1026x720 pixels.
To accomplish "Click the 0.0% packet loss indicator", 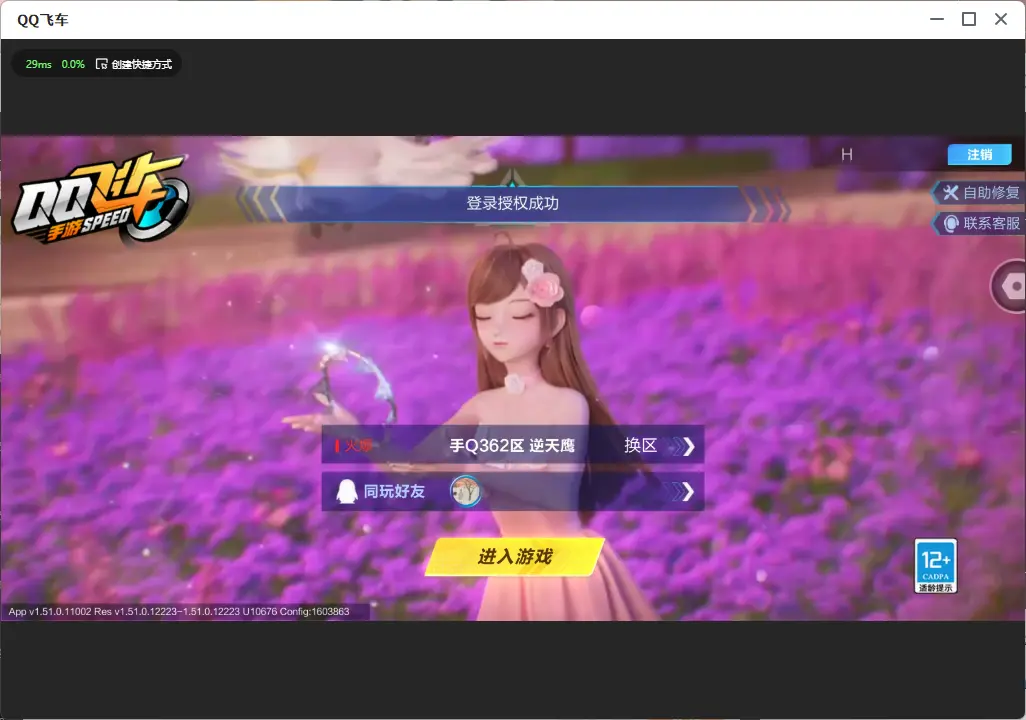I will pos(73,64).
